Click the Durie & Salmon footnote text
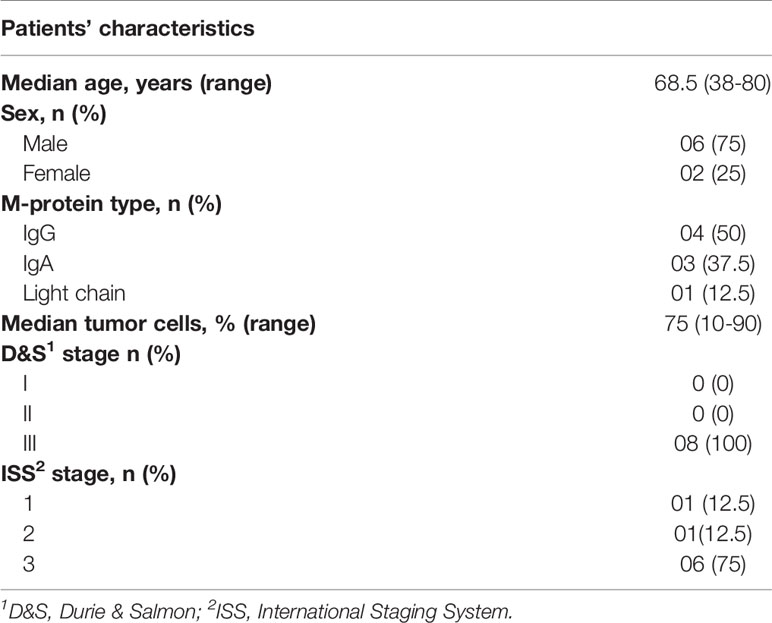Image resolution: width=772 pixels, height=623 pixels. point(99,612)
